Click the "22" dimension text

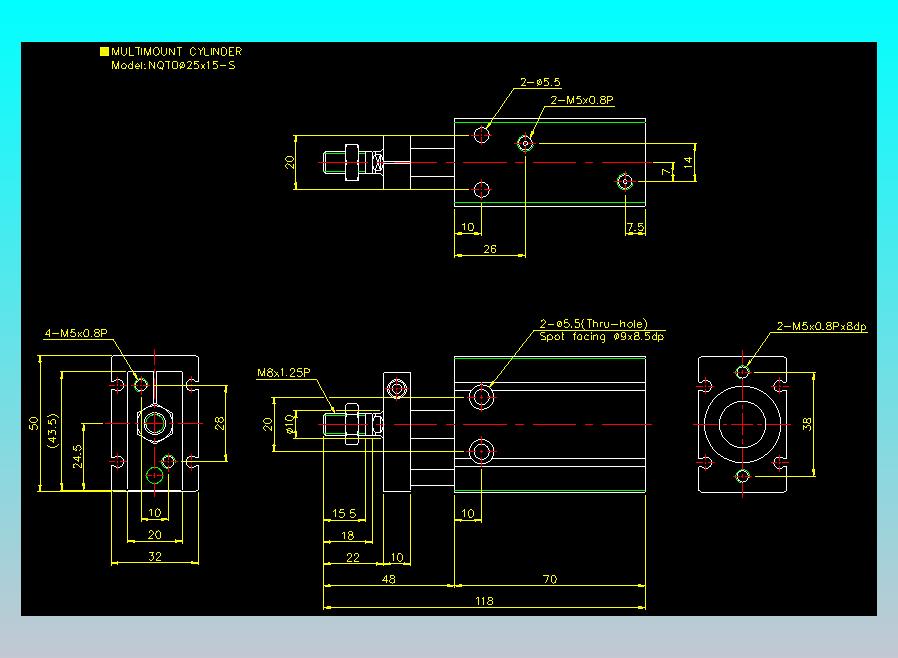pos(353,557)
